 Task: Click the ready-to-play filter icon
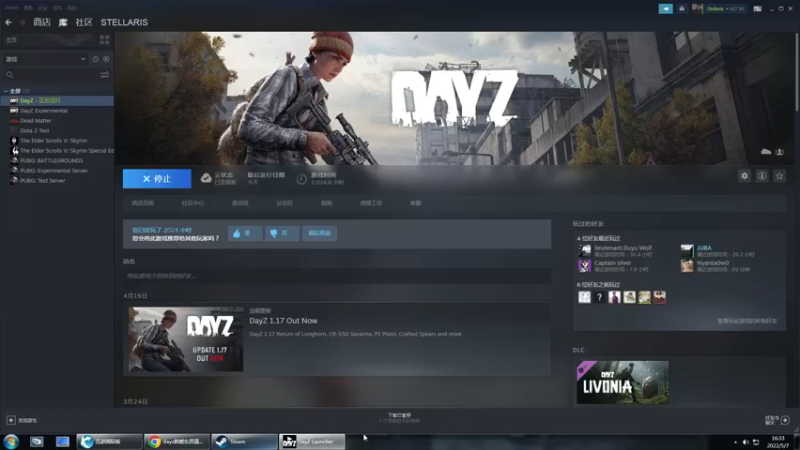click(106, 59)
